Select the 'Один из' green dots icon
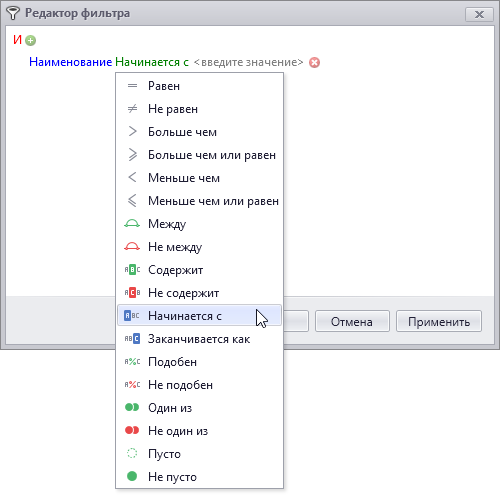Image resolution: width=500 pixels, height=497 pixels. 132,407
